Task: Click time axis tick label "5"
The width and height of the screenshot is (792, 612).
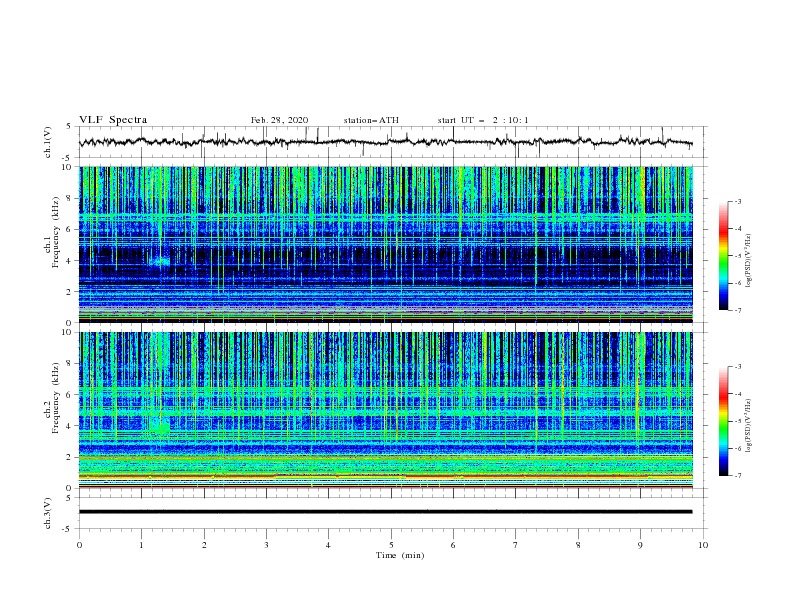Action: point(391,545)
